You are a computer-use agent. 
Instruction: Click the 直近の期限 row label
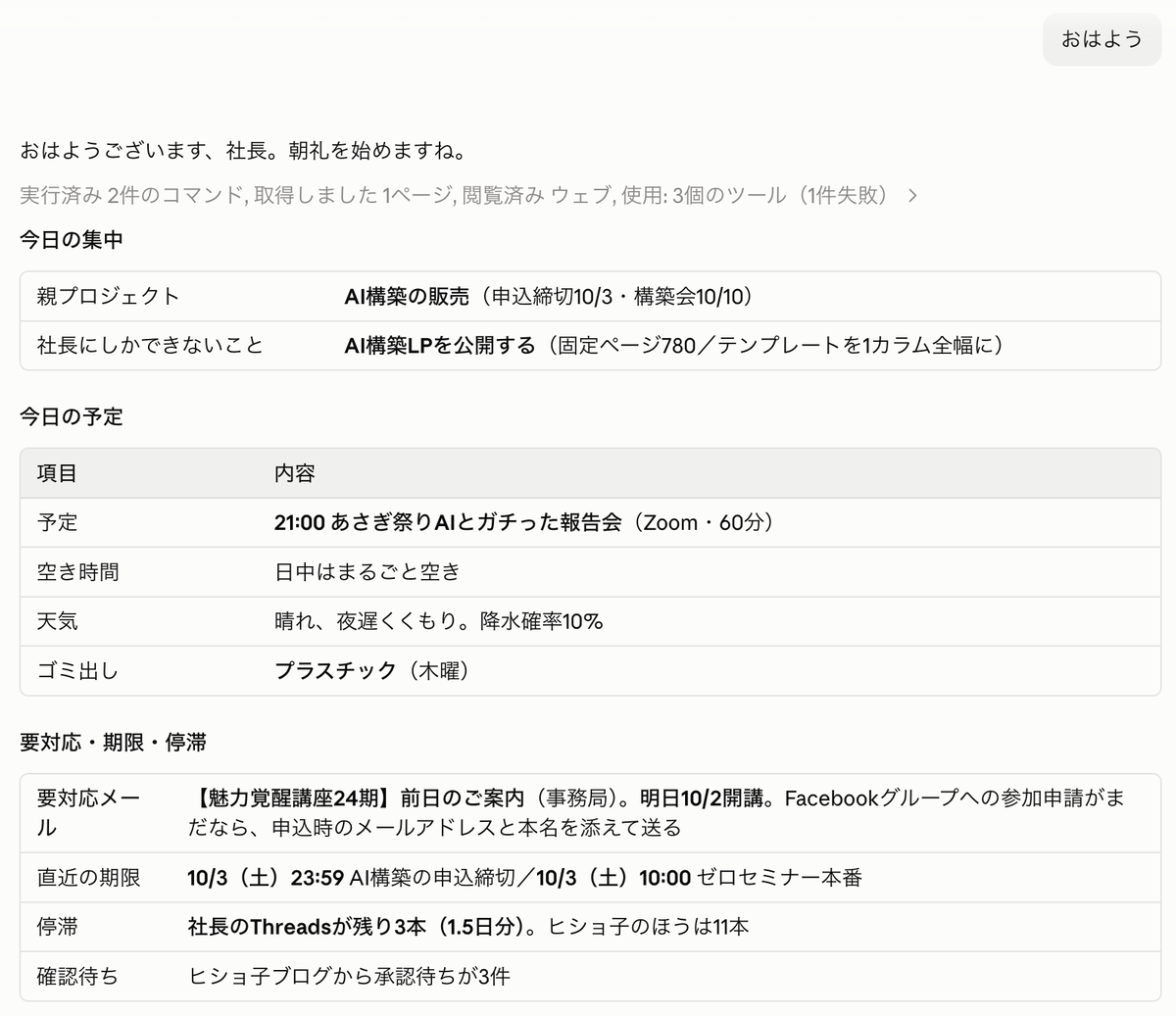coord(88,878)
